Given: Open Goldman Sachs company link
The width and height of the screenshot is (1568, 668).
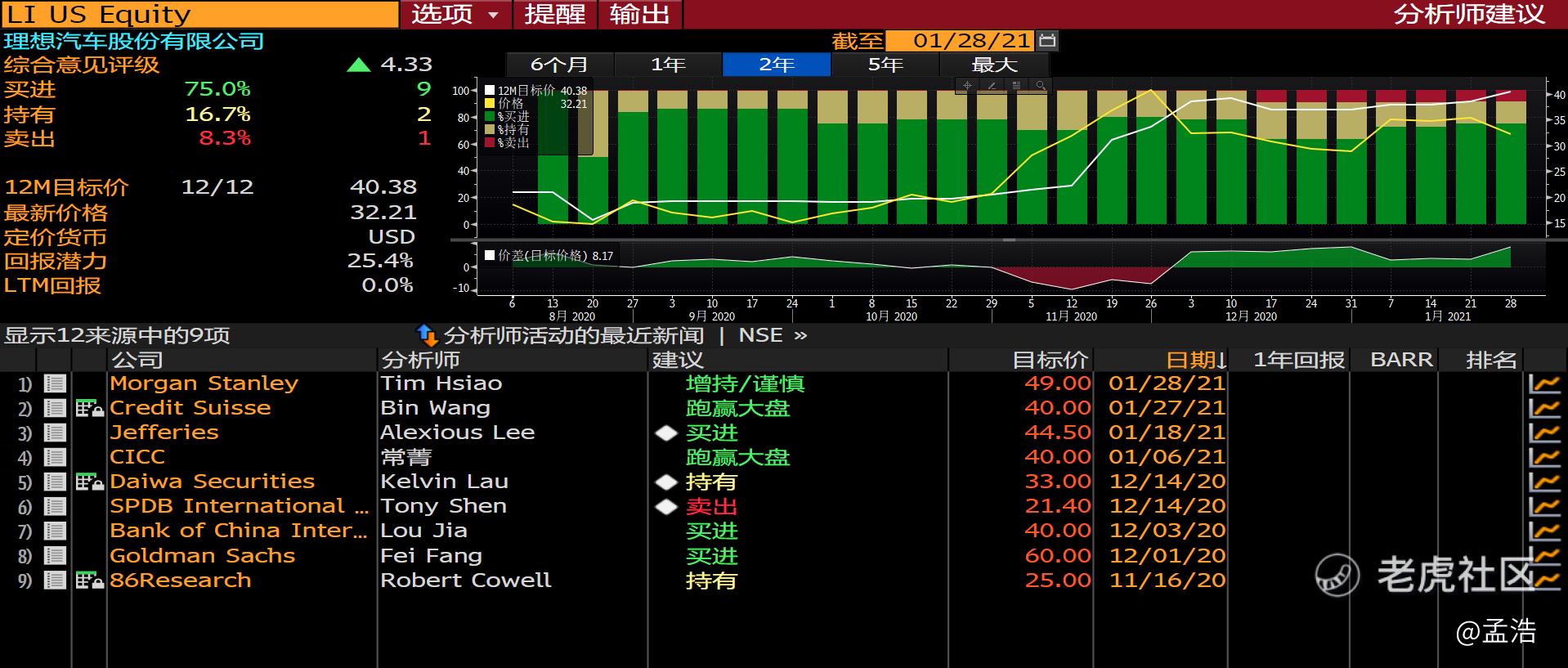Looking at the screenshot, I should (x=203, y=556).
